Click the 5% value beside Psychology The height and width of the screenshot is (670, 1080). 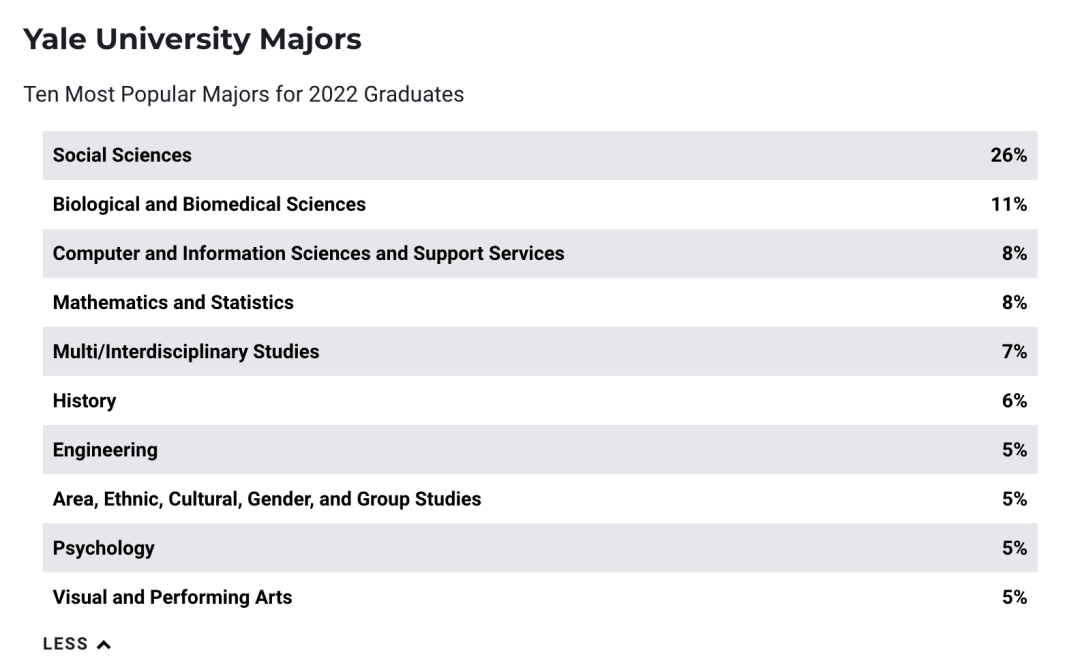click(x=1014, y=548)
